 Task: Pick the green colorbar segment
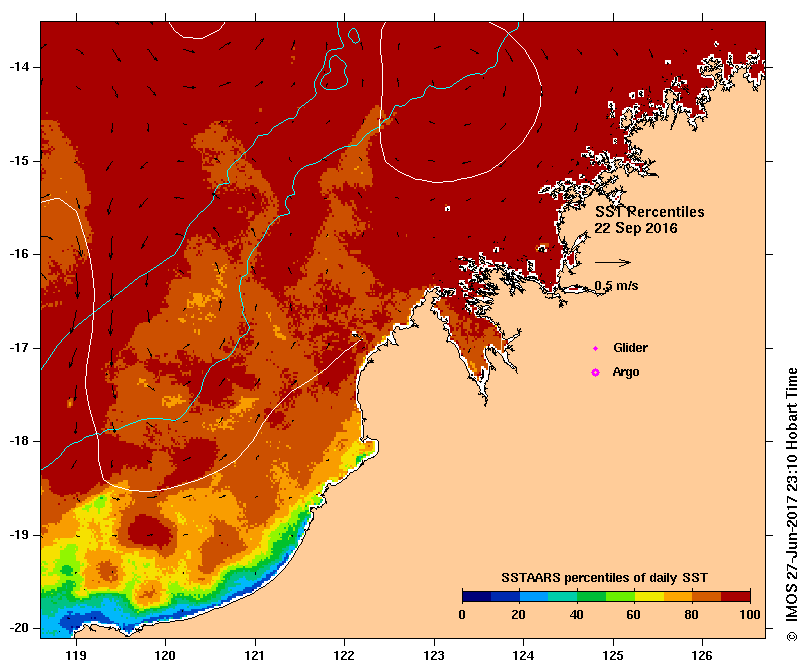click(x=592, y=597)
